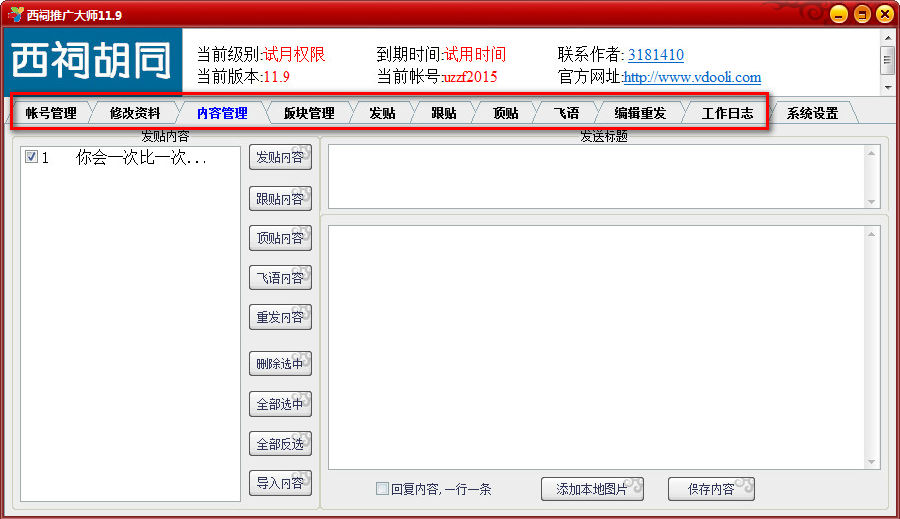Maximize the window with middle orange button
This screenshot has width=900, height=519.
coord(862,14)
